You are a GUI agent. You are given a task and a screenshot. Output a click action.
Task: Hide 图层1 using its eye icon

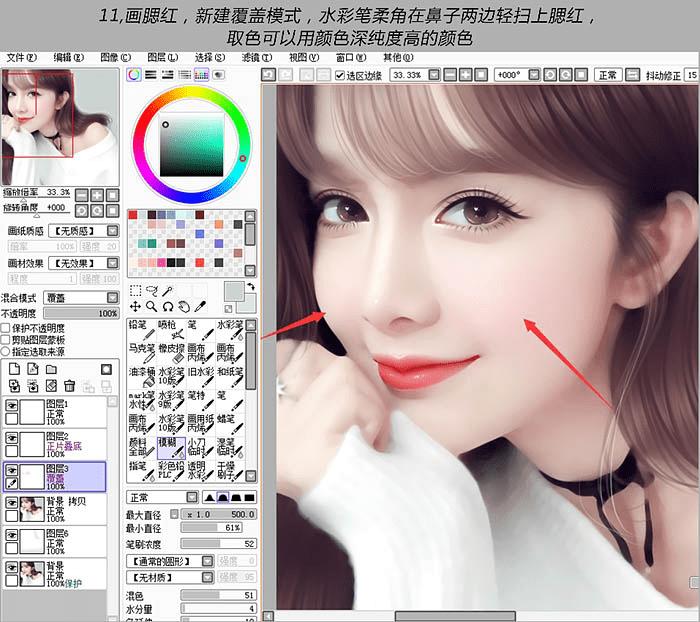click(x=12, y=405)
